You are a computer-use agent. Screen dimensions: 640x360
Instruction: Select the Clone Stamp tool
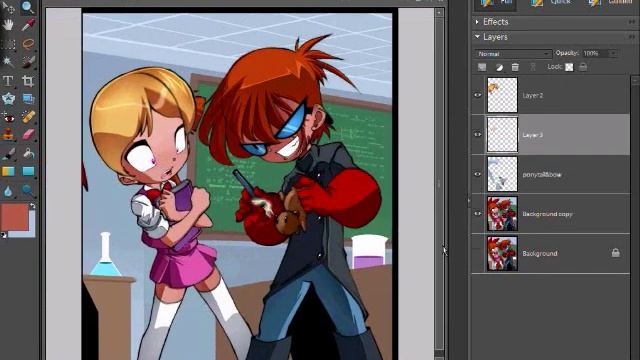point(8,134)
